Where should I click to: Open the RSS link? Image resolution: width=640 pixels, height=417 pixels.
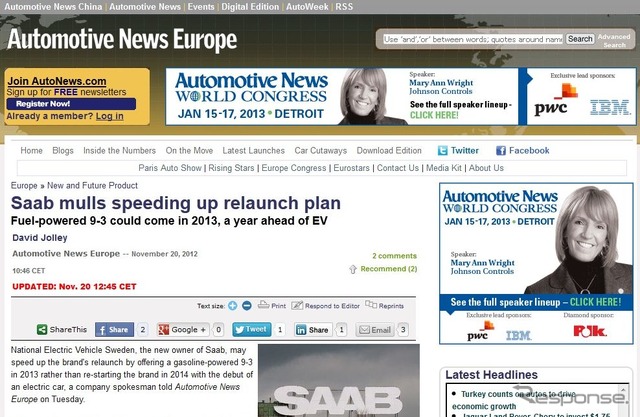(x=344, y=7)
